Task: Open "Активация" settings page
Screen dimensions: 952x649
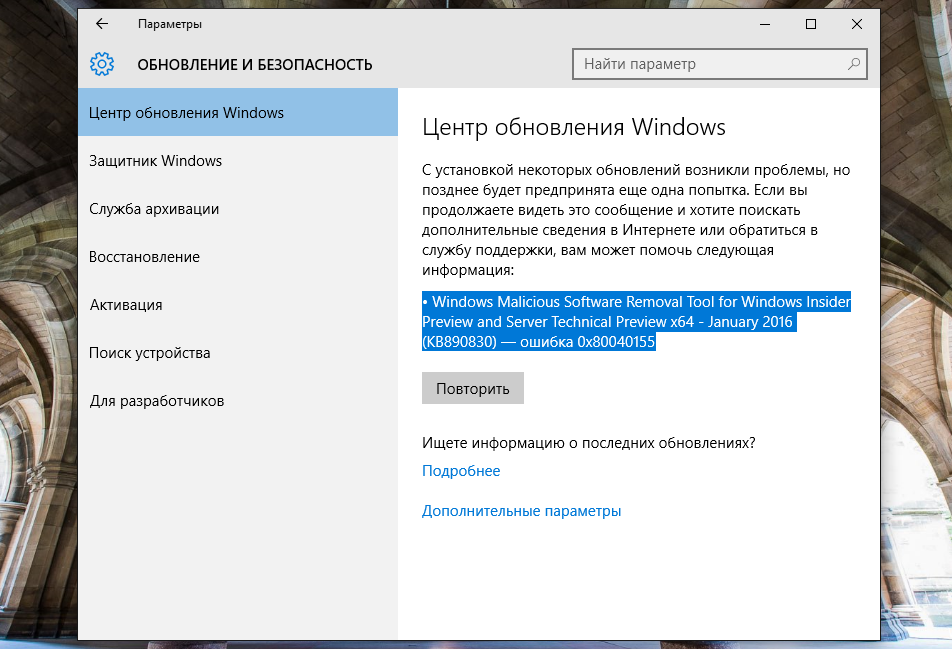Action: [x=126, y=305]
